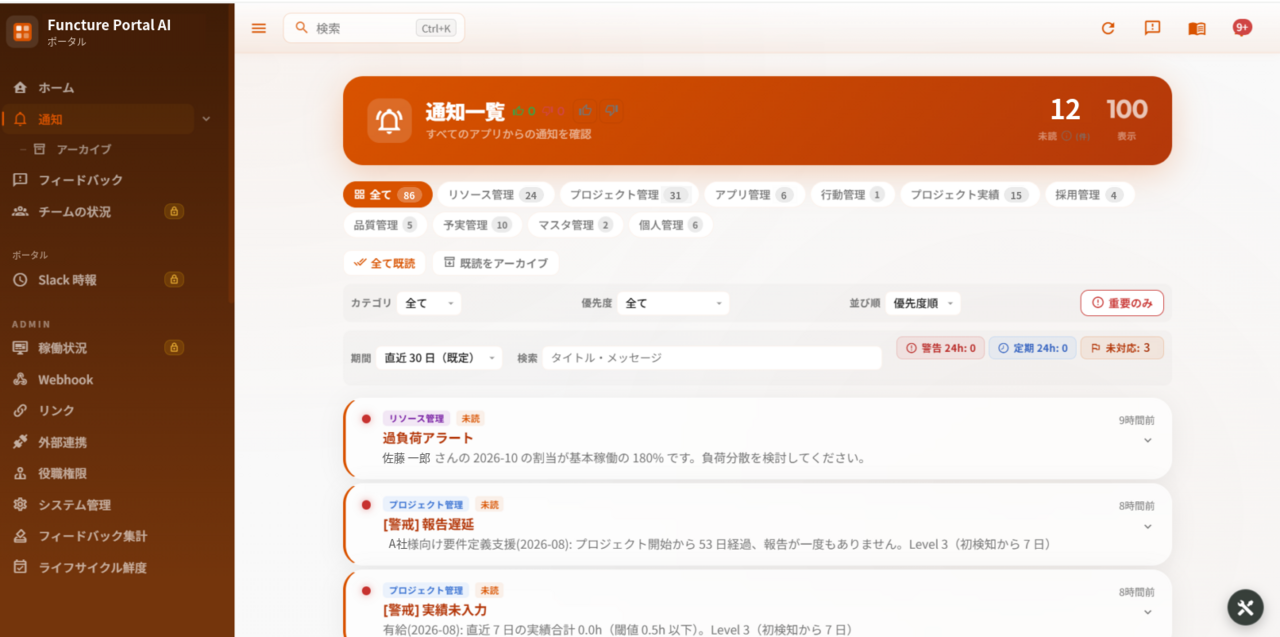Open the カテゴリ dropdown
Screen dimensions: 1280x637
(429, 303)
